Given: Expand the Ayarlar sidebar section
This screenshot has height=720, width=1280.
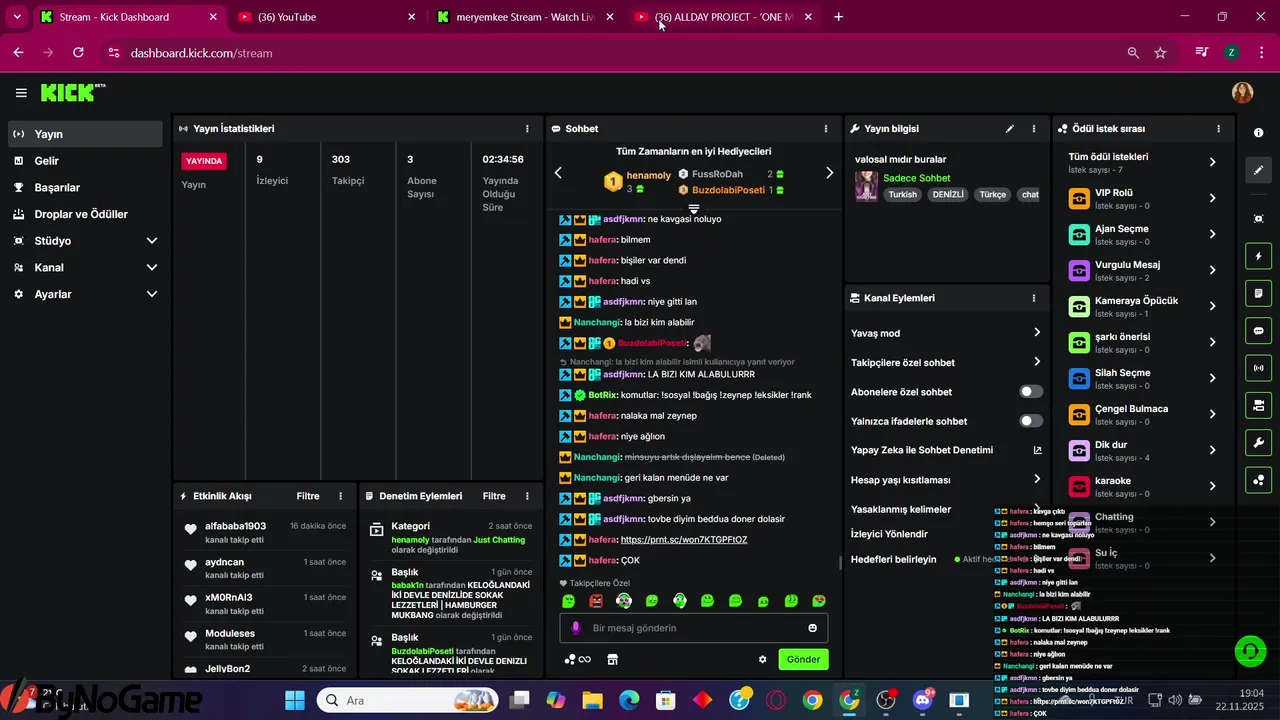Looking at the screenshot, I should tap(152, 294).
